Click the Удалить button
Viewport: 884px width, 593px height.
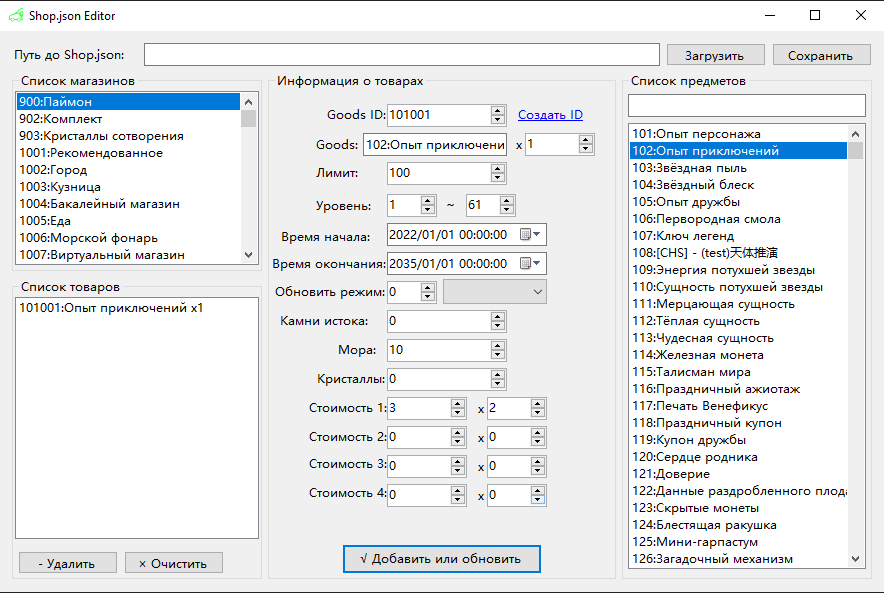coord(67,563)
